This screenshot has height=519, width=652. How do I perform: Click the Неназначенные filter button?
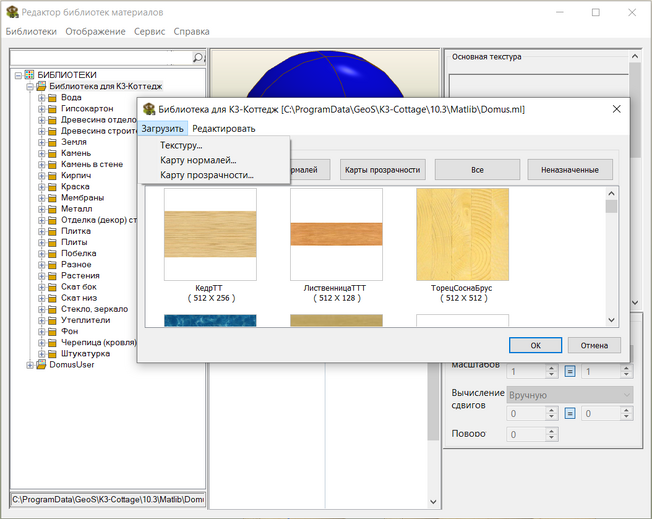570,170
